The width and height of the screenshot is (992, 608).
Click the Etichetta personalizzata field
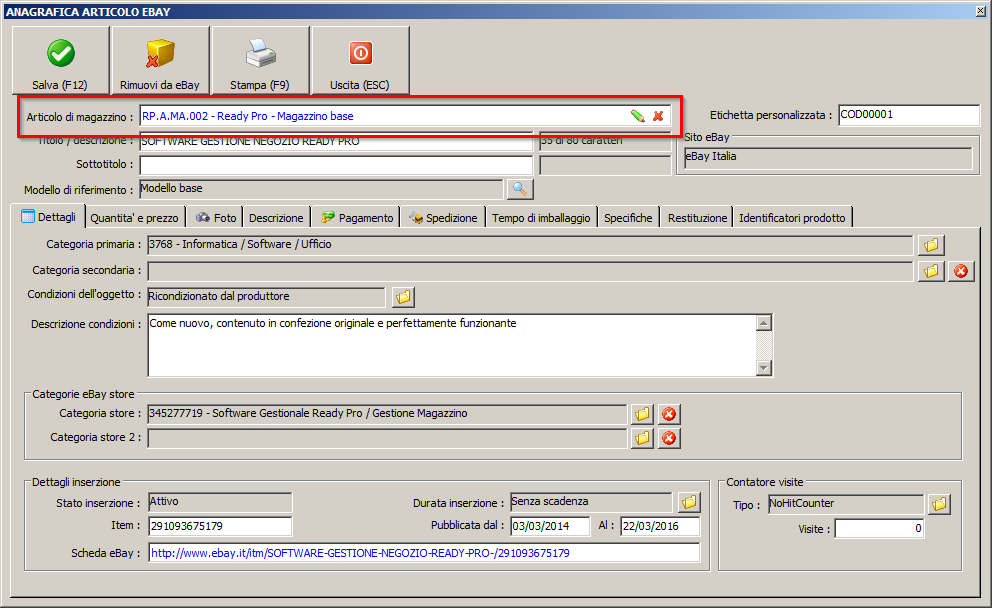point(908,115)
